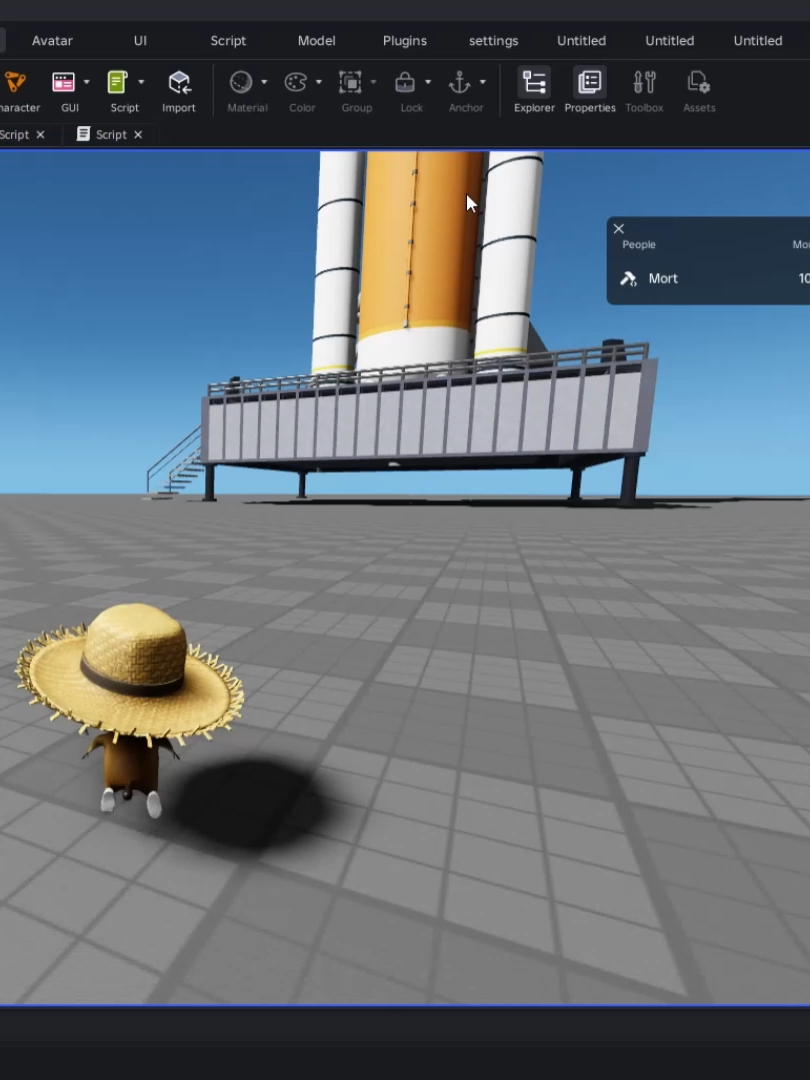
Task: Expand the Script toolbar dropdown arrow
Action: pos(141,82)
